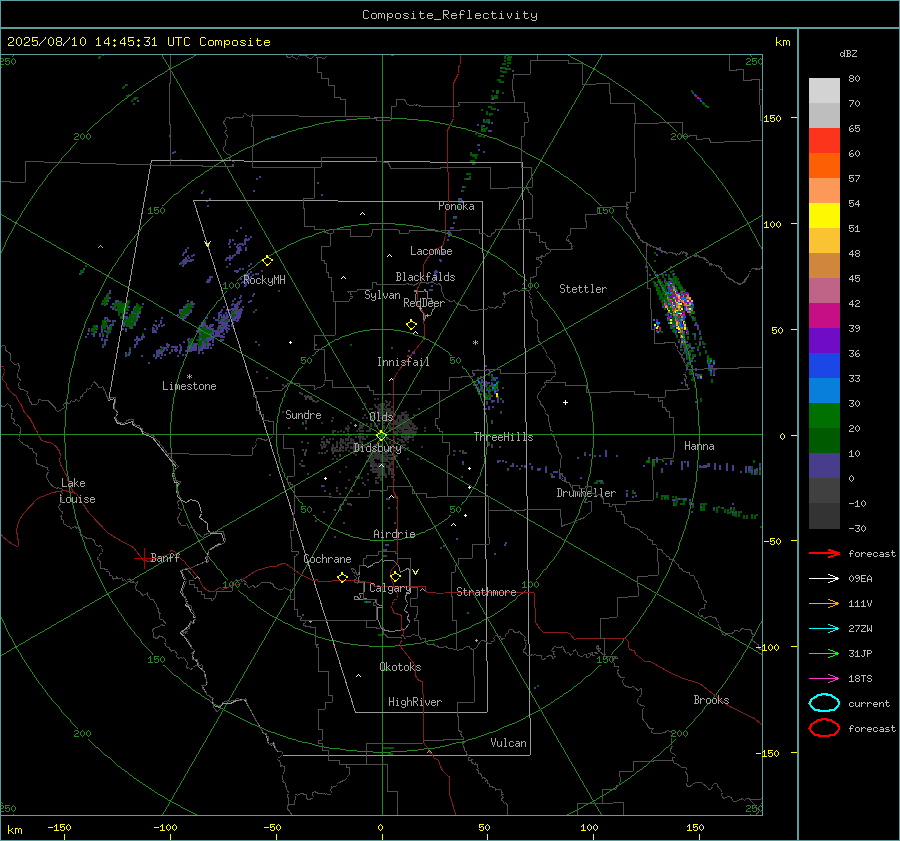
Task: Click the green 31JP arrow in legend
Action: (x=824, y=653)
